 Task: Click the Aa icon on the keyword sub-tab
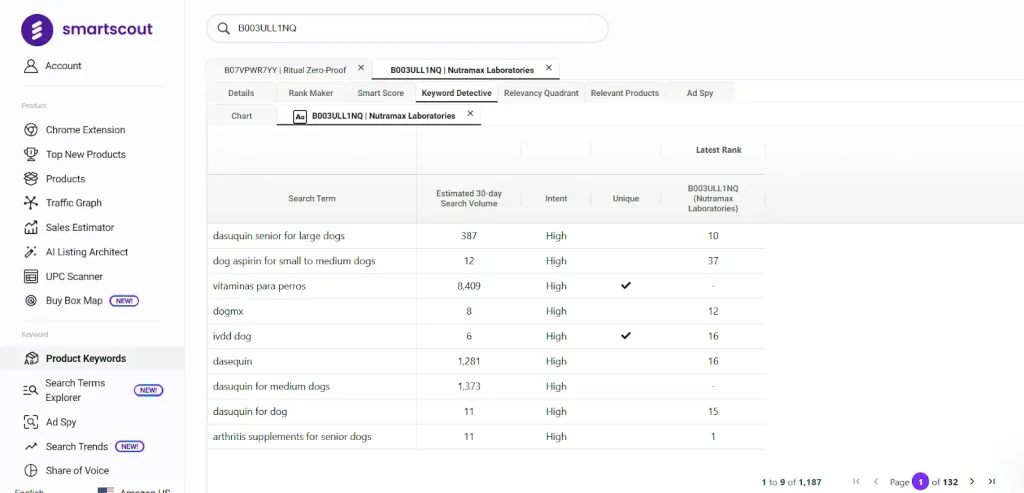300,116
